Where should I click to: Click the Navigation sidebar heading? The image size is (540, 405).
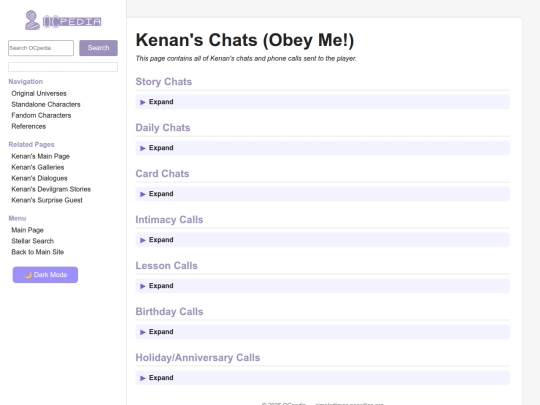[26, 82]
